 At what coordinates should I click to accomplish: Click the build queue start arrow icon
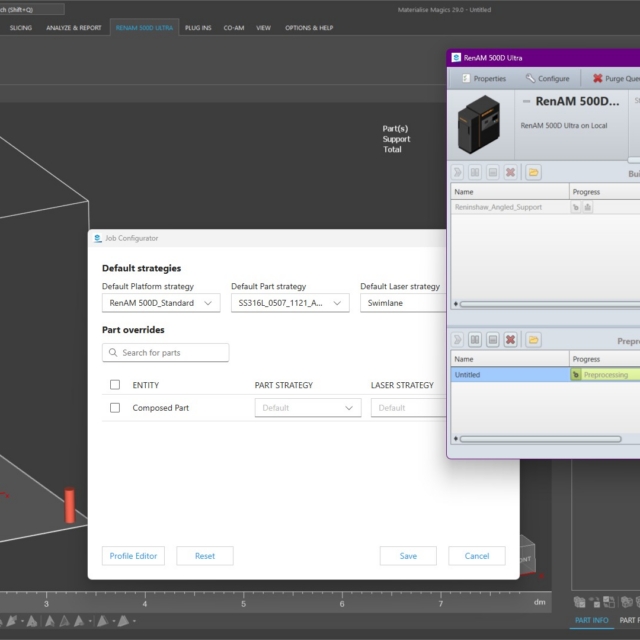458,173
